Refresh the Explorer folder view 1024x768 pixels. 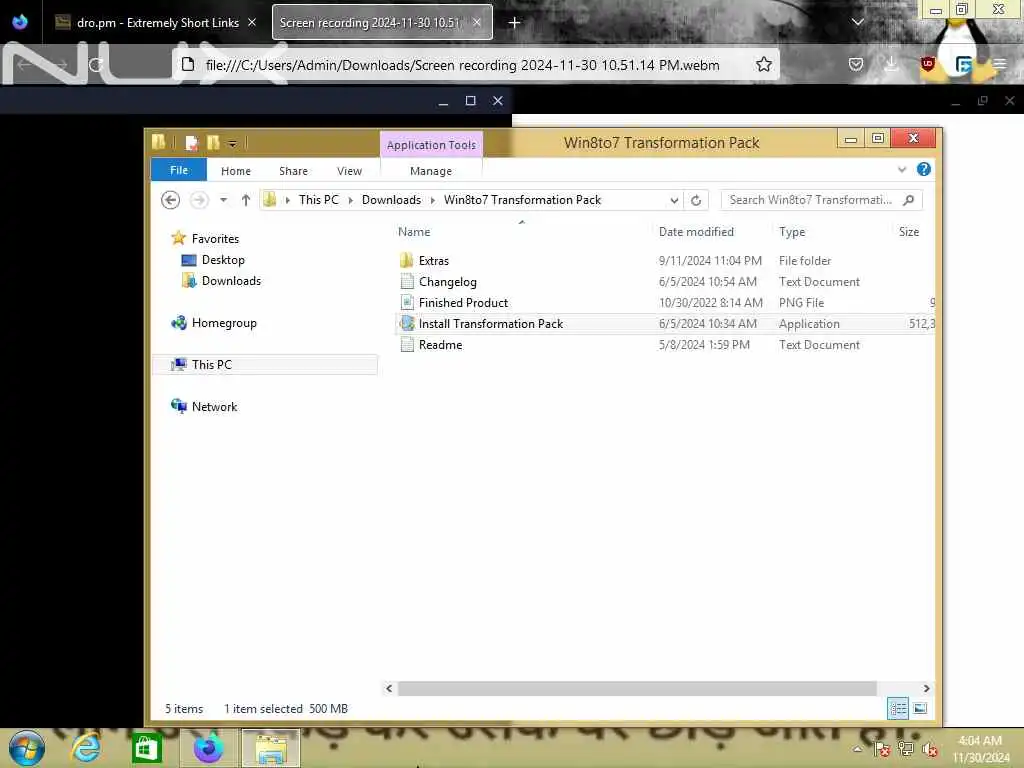(x=696, y=200)
